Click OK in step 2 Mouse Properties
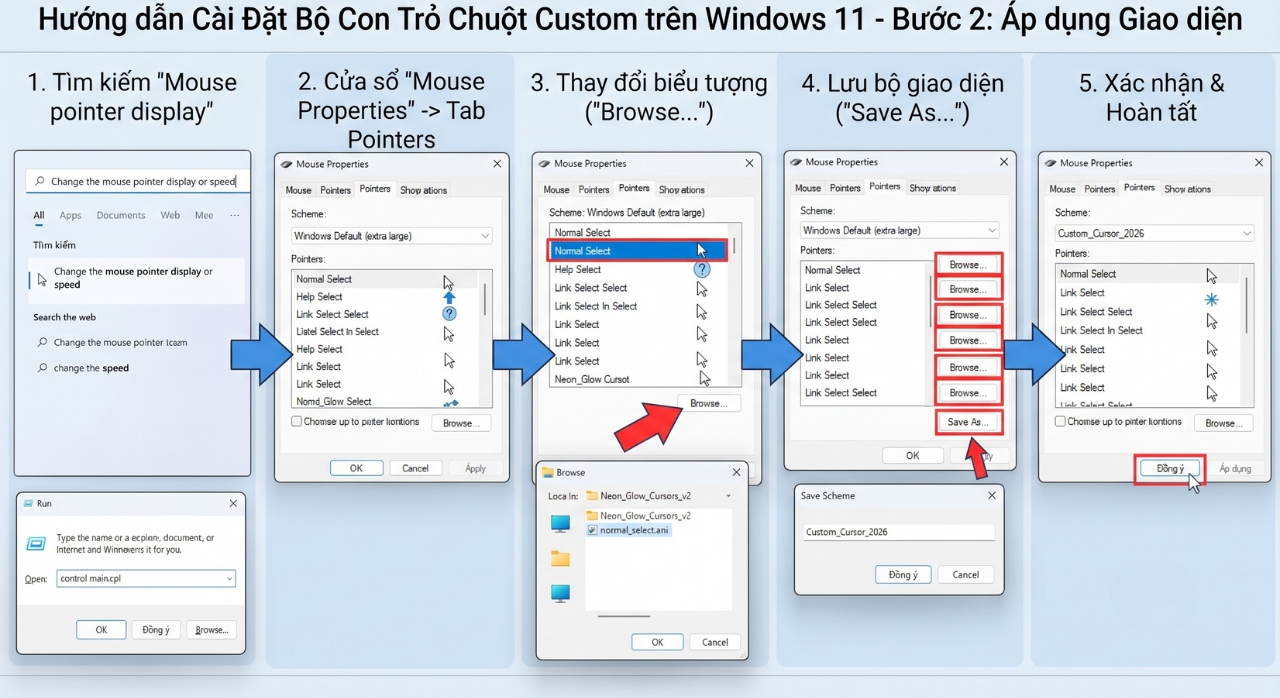The image size is (1280, 698). pyautogui.click(x=356, y=468)
